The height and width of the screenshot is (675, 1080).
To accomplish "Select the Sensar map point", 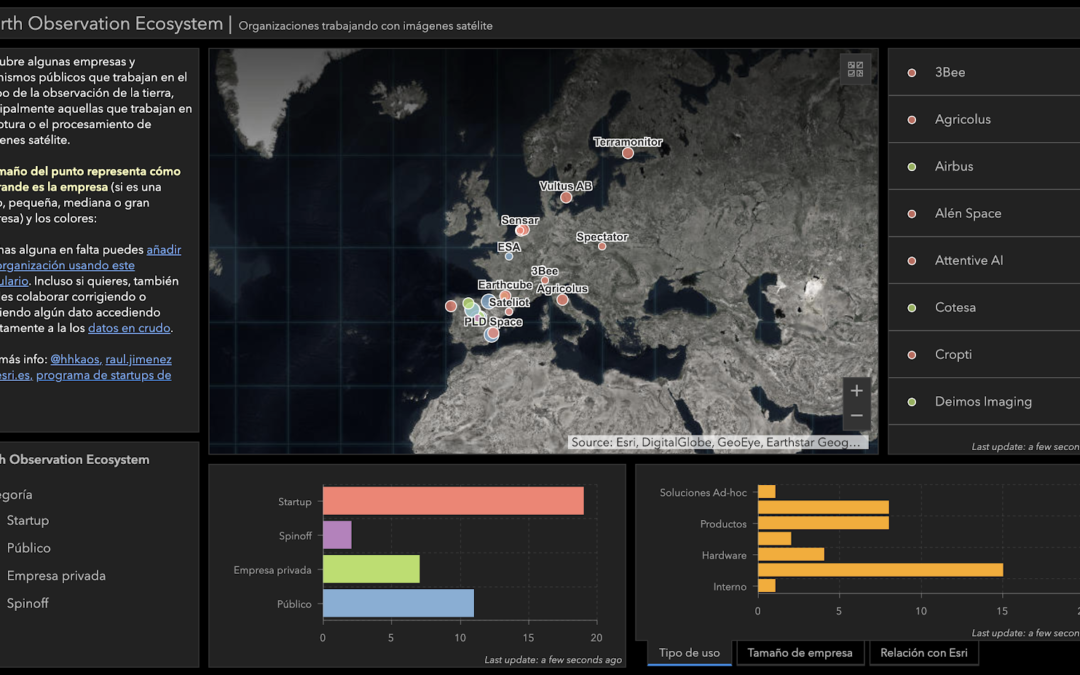I will 521,230.
